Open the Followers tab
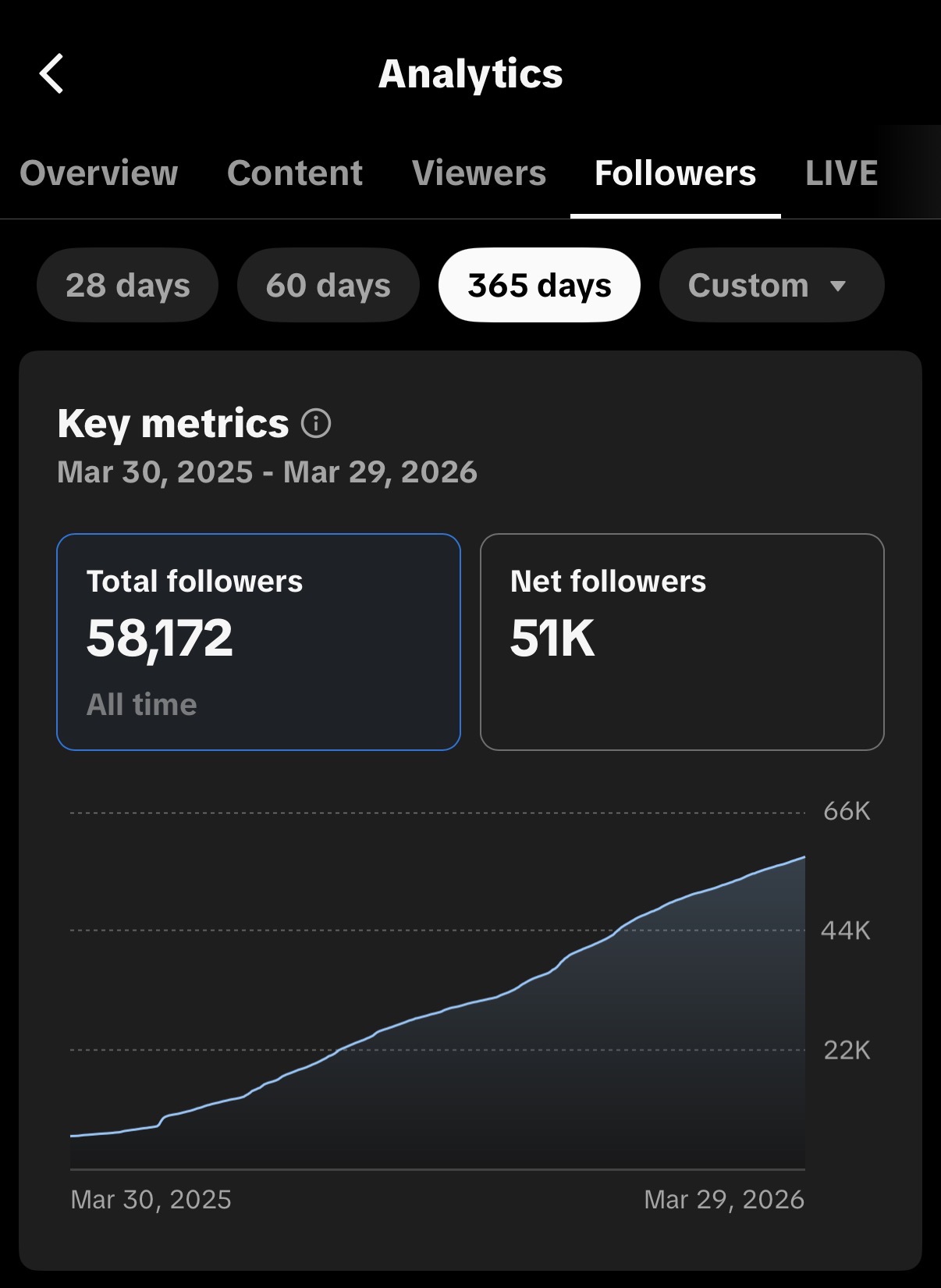The height and width of the screenshot is (1288, 941). pos(675,173)
